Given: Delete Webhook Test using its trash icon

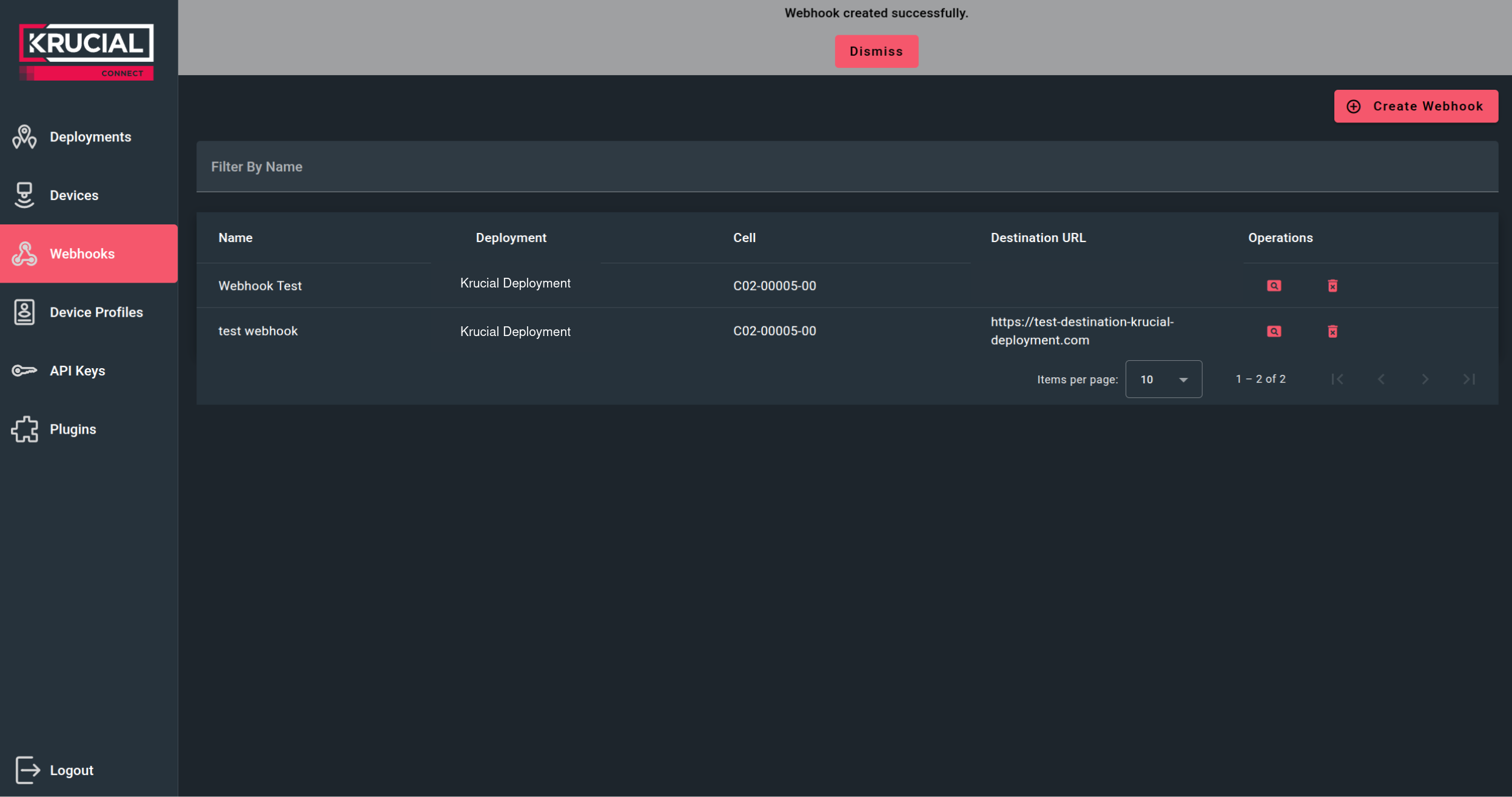Looking at the screenshot, I should [x=1332, y=285].
